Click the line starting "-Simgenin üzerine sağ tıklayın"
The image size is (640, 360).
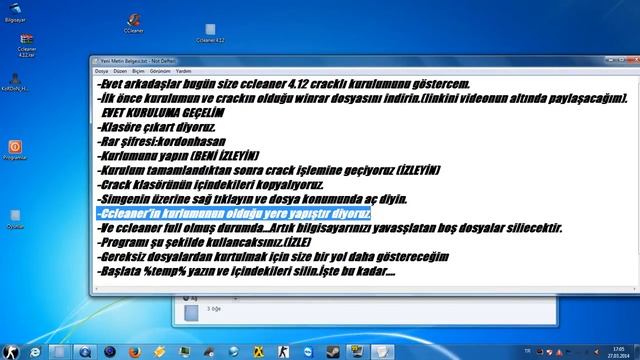[x=252, y=199]
